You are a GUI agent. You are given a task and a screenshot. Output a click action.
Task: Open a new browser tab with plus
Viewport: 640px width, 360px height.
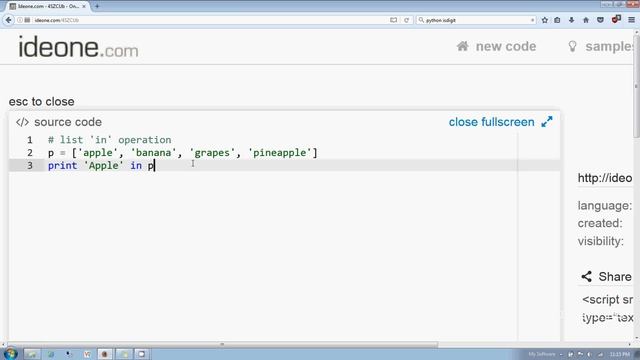(x=97, y=6)
